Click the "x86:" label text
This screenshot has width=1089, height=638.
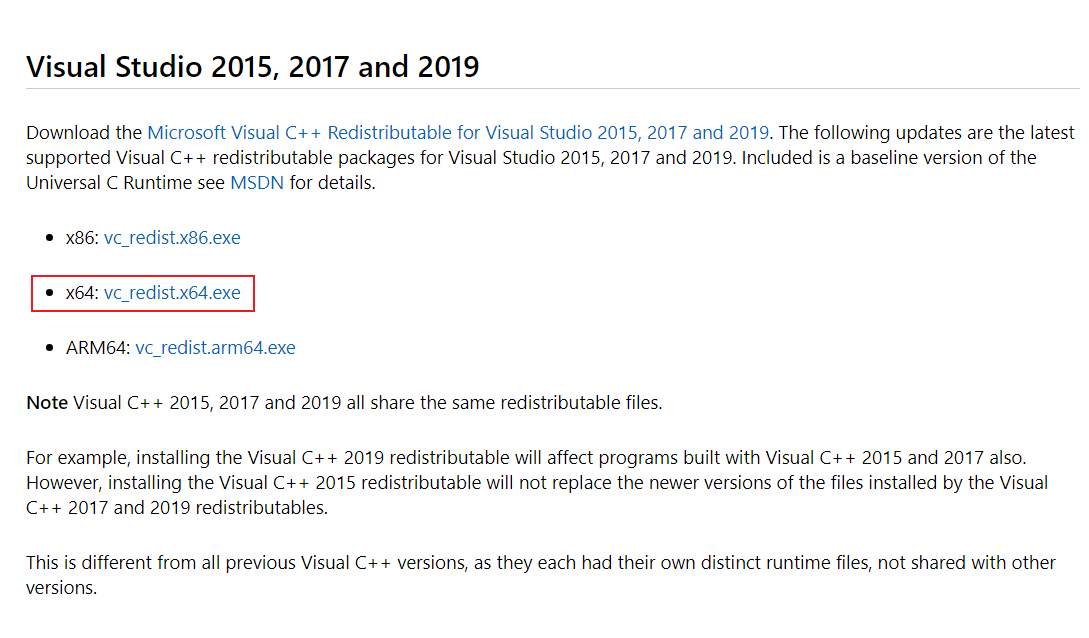[x=82, y=237]
